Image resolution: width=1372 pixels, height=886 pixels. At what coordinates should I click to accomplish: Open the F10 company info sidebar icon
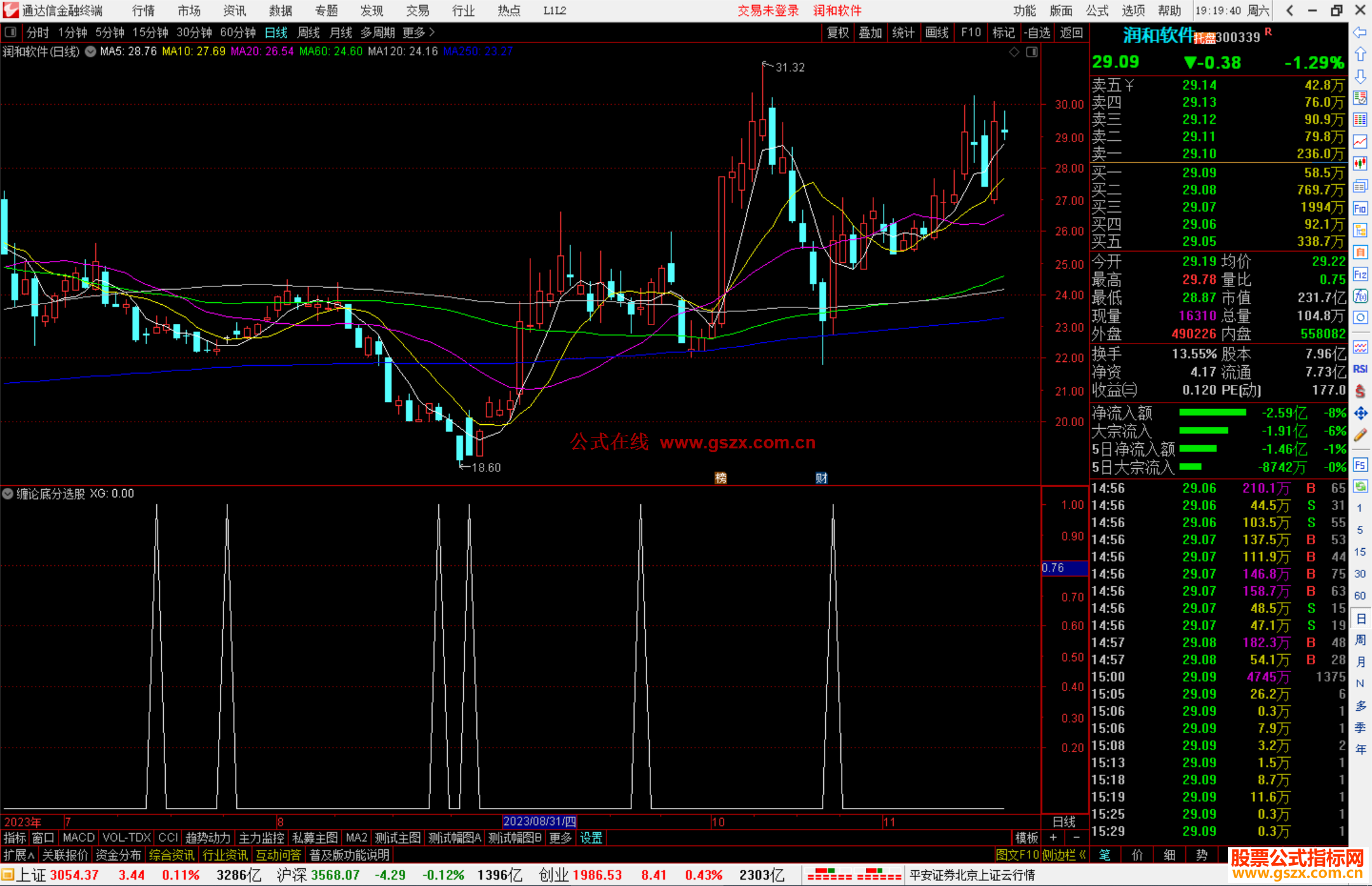pyautogui.click(x=1360, y=208)
